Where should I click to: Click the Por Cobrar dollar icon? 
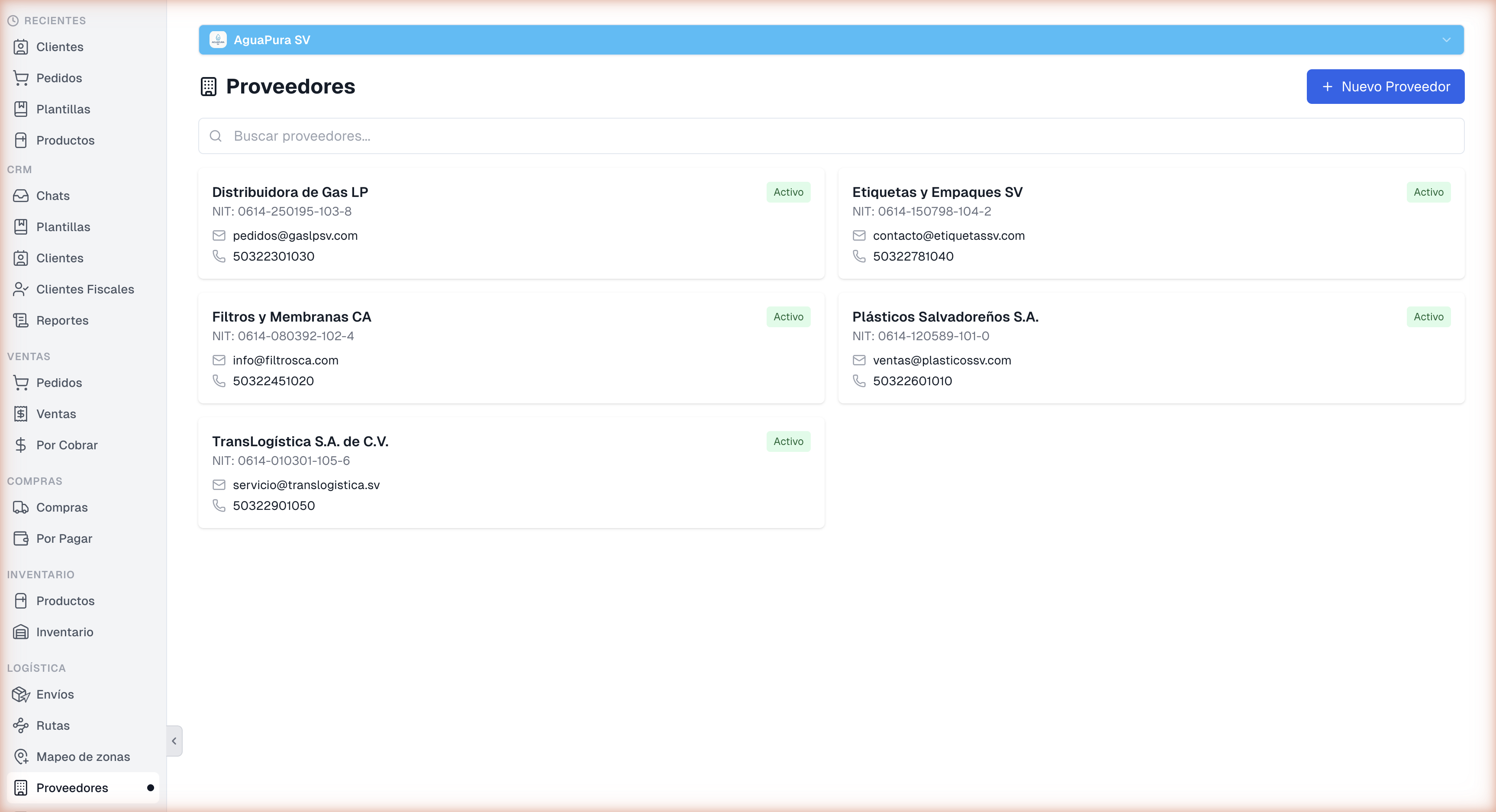tap(21, 445)
